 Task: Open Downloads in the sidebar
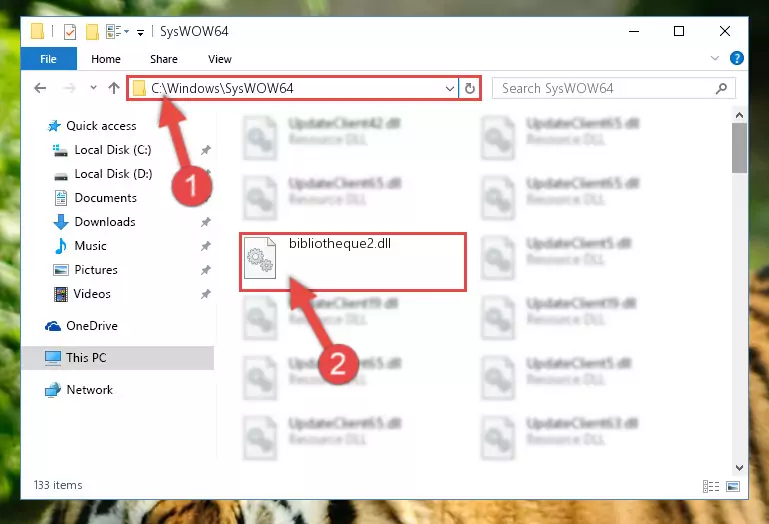(x=105, y=222)
